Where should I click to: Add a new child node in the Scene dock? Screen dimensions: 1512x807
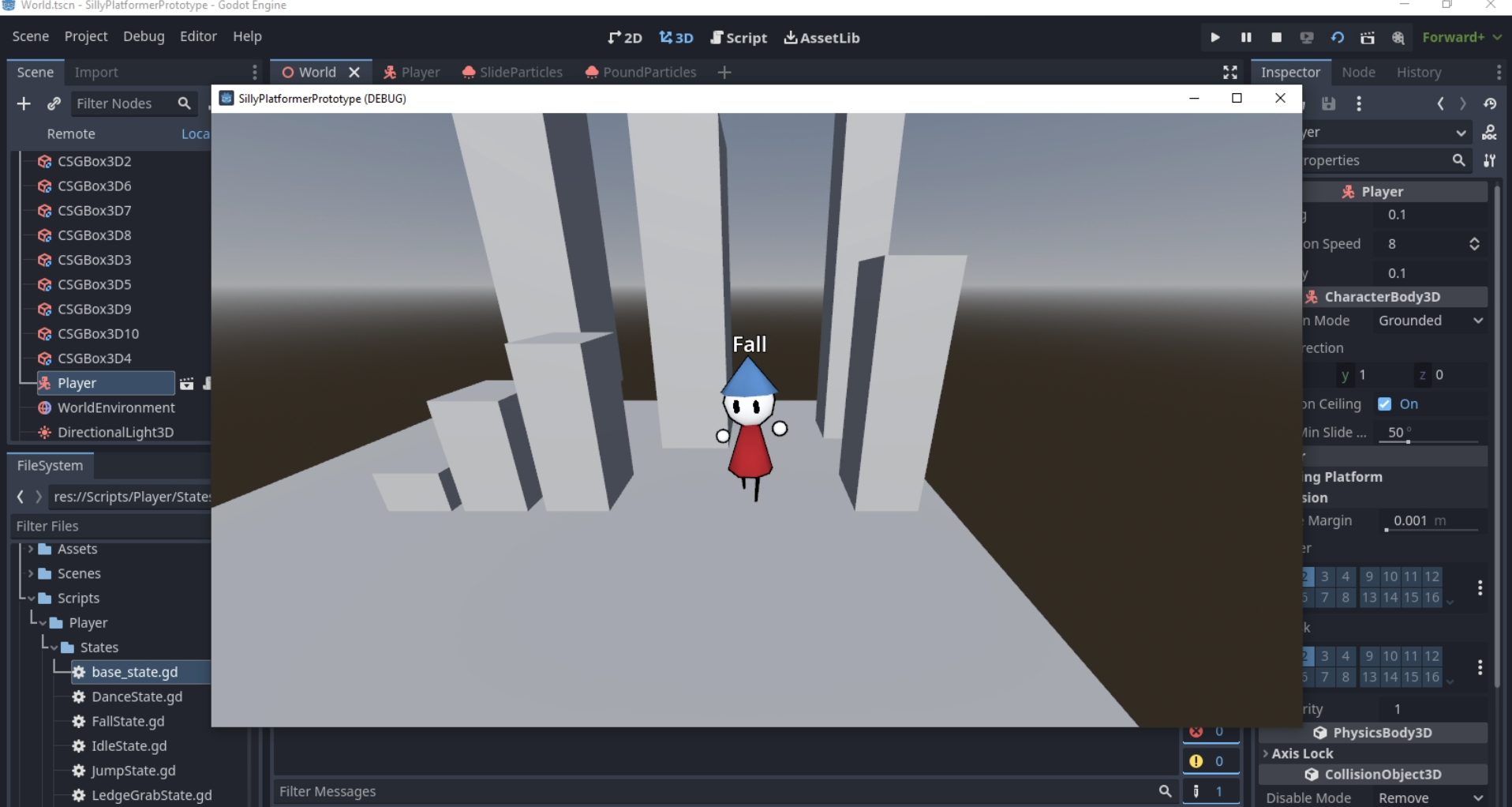pyautogui.click(x=23, y=103)
